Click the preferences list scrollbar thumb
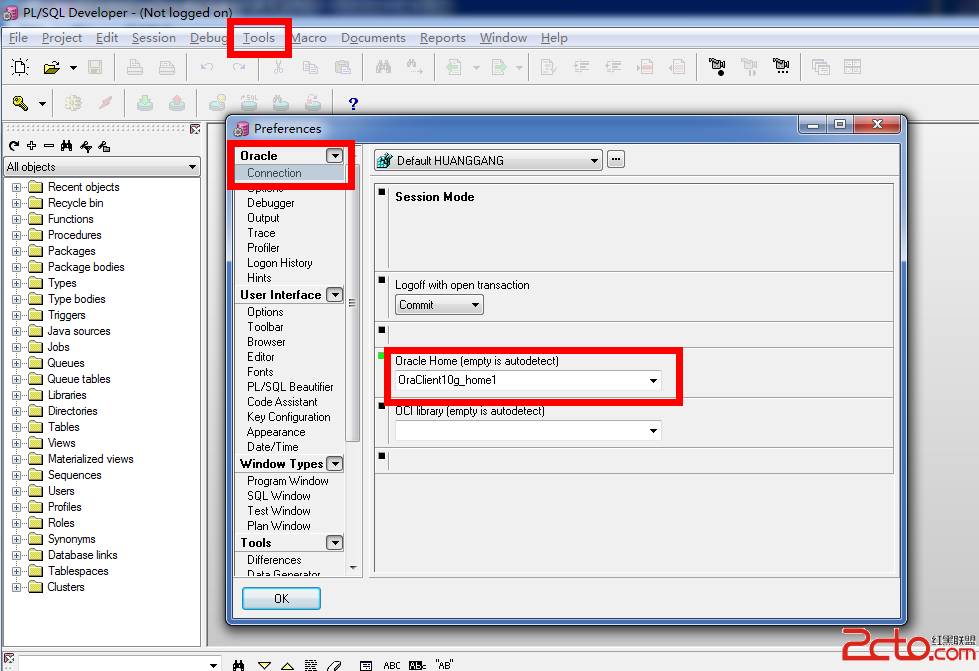The image size is (979, 671). click(x=352, y=303)
